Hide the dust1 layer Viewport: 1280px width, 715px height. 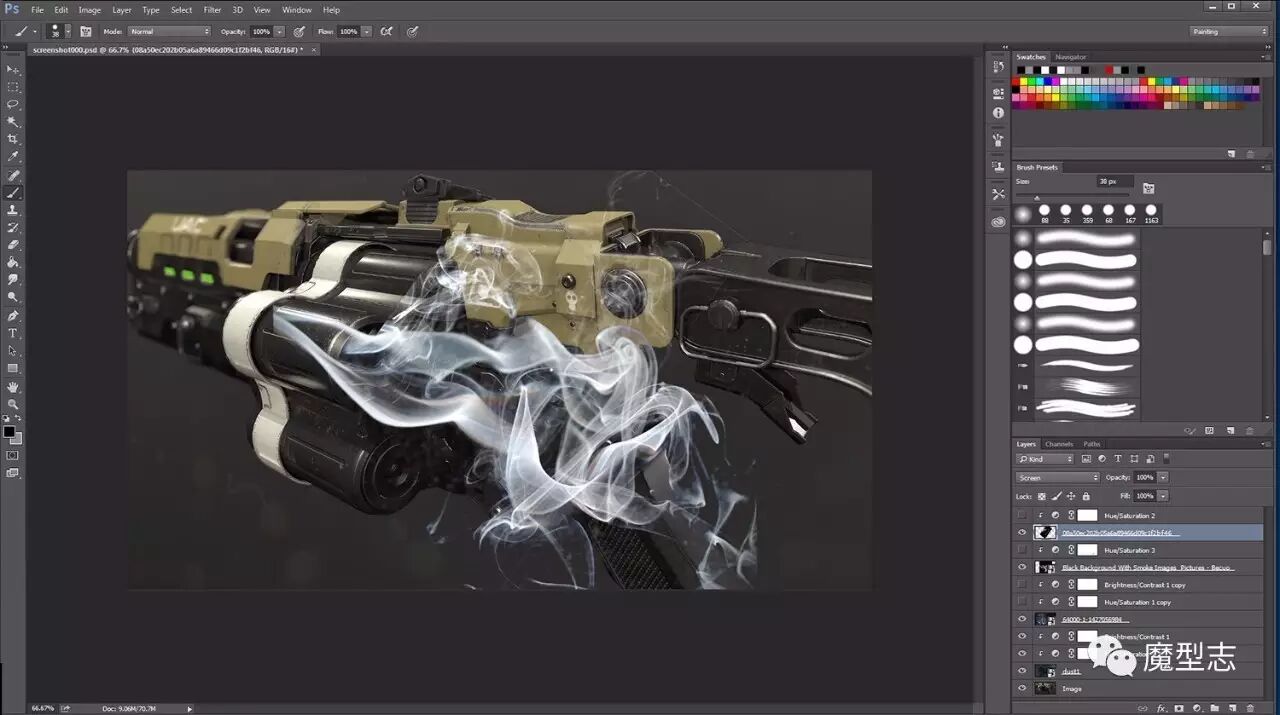[x=1022, y=671]
